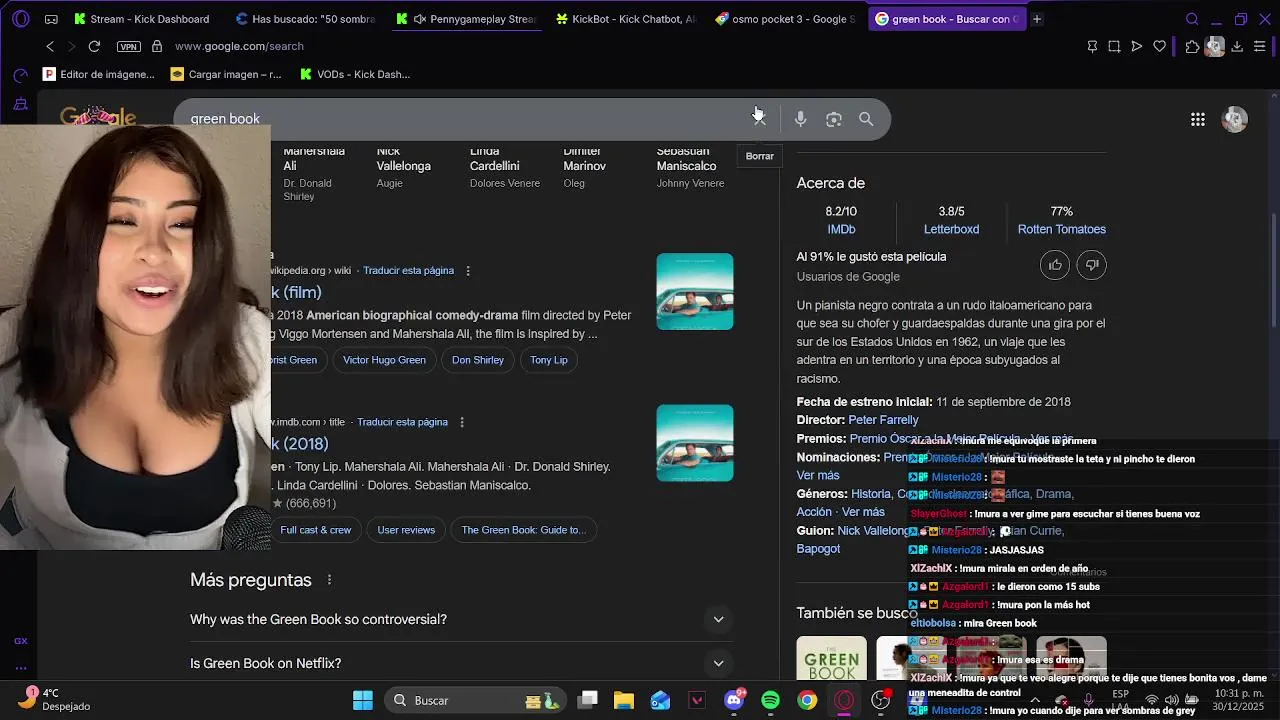The width and height of the screenshot is (1280, 720).
Task: Open tab search magnifier in tab bar
Action: tap(1192, 19)
